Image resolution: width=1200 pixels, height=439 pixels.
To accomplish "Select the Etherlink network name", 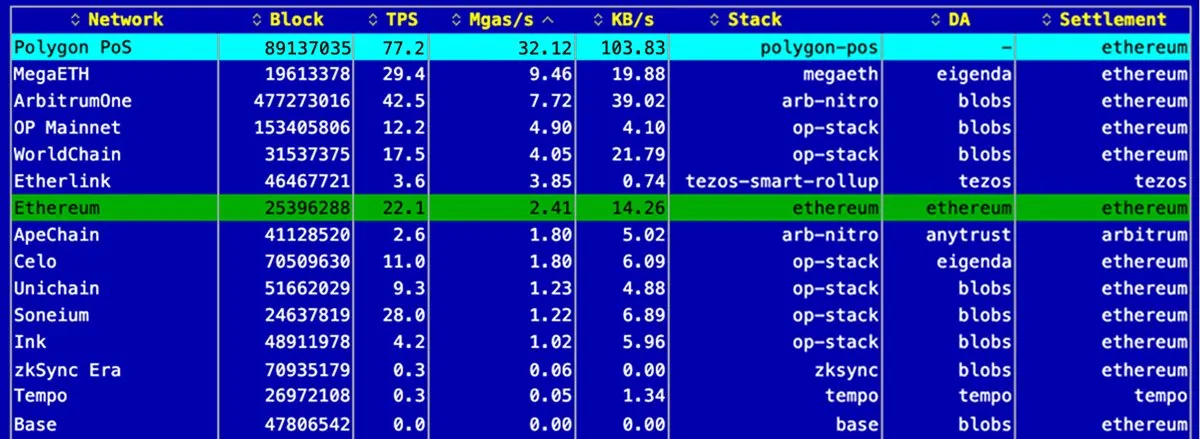I will click(62, 181).
